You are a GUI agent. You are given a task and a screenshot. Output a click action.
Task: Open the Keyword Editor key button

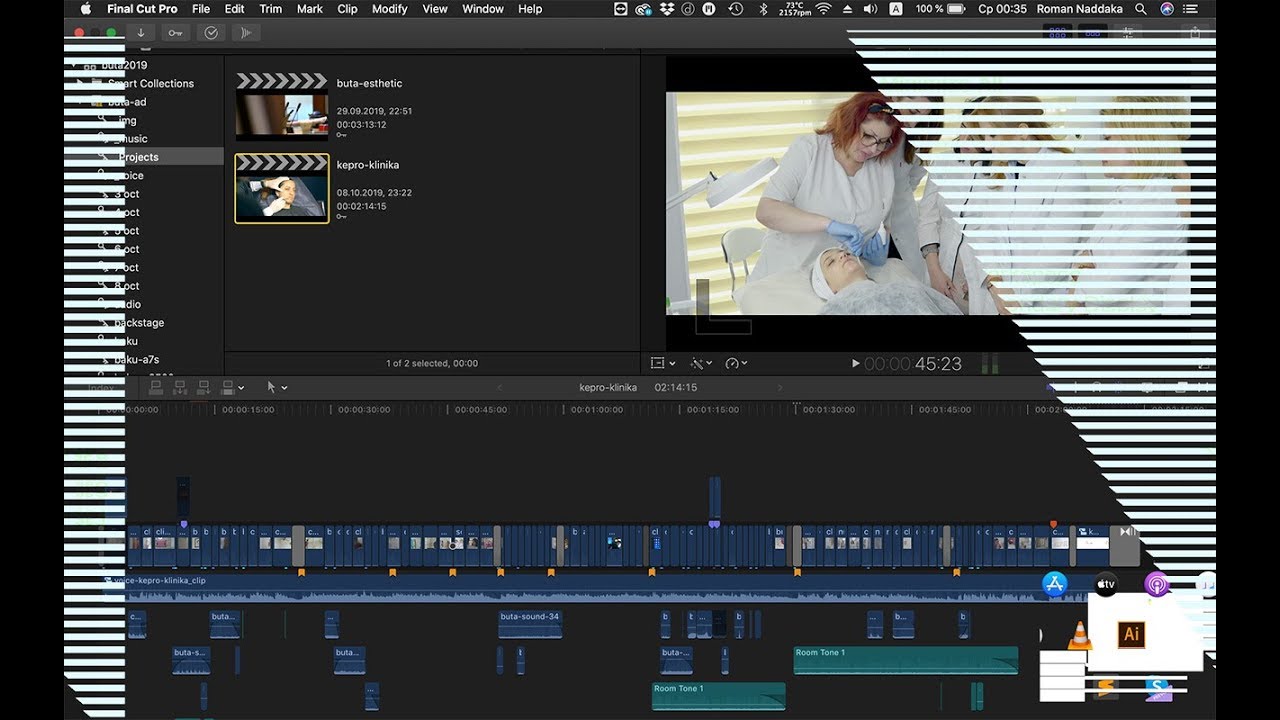[x=175, y=33]
